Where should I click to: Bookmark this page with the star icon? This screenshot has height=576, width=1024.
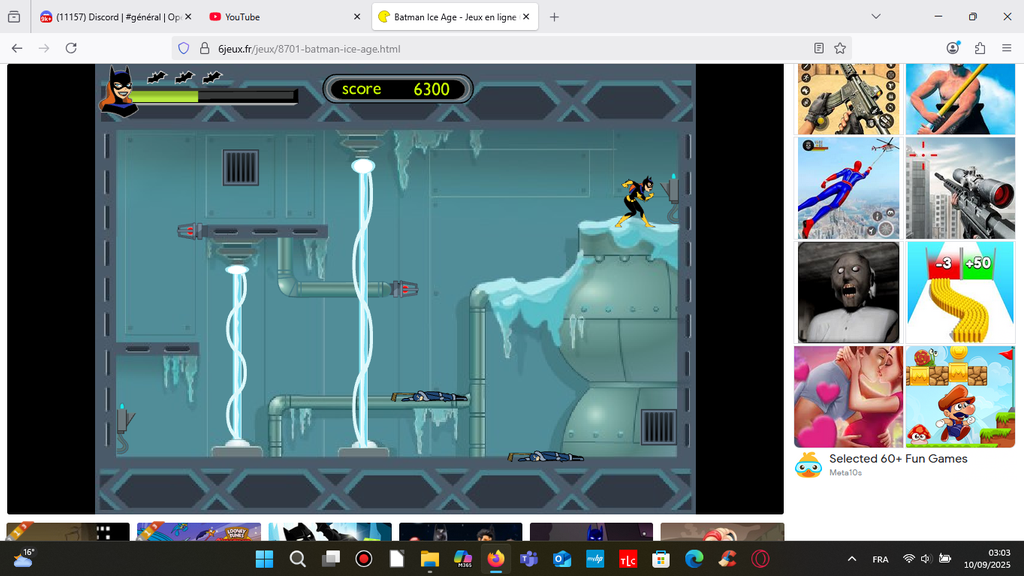840,48
